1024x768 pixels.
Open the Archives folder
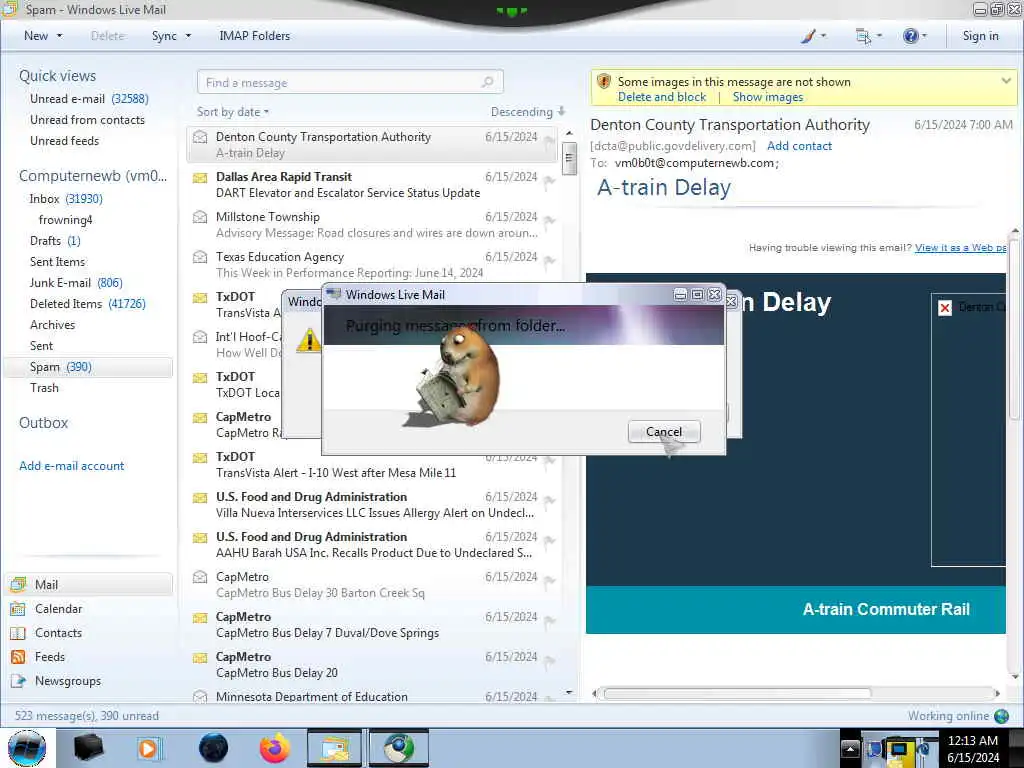pos(52,325)
